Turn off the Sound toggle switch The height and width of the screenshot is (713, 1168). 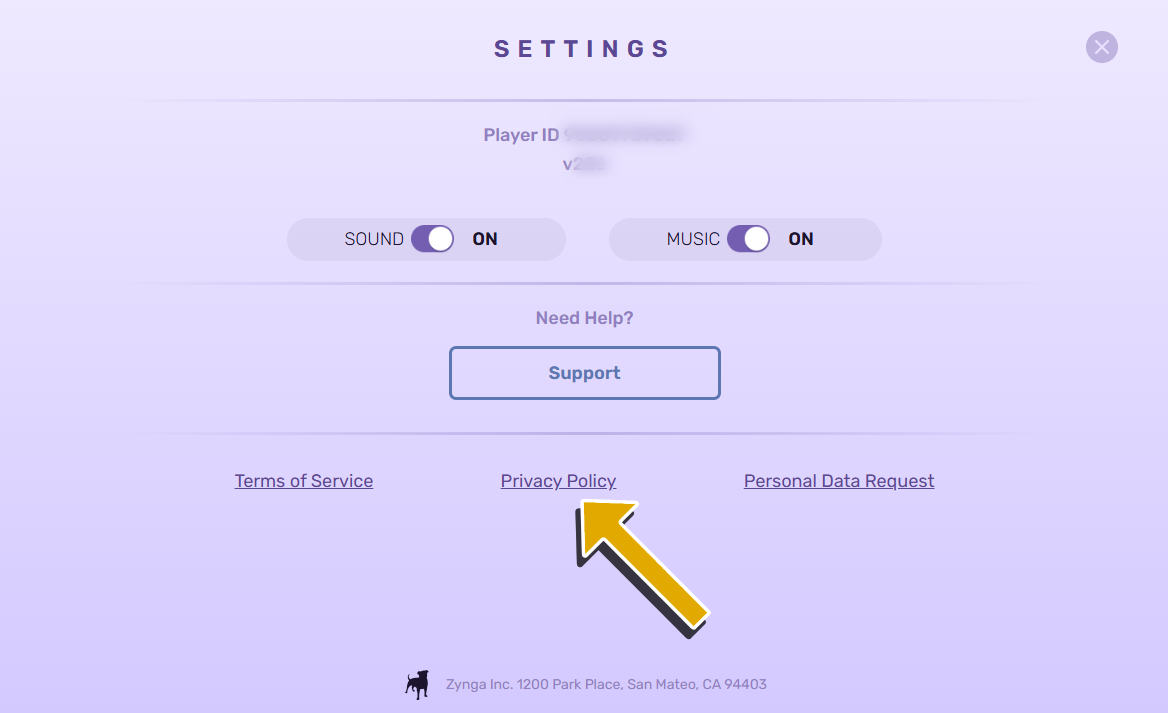pos(432,239)
